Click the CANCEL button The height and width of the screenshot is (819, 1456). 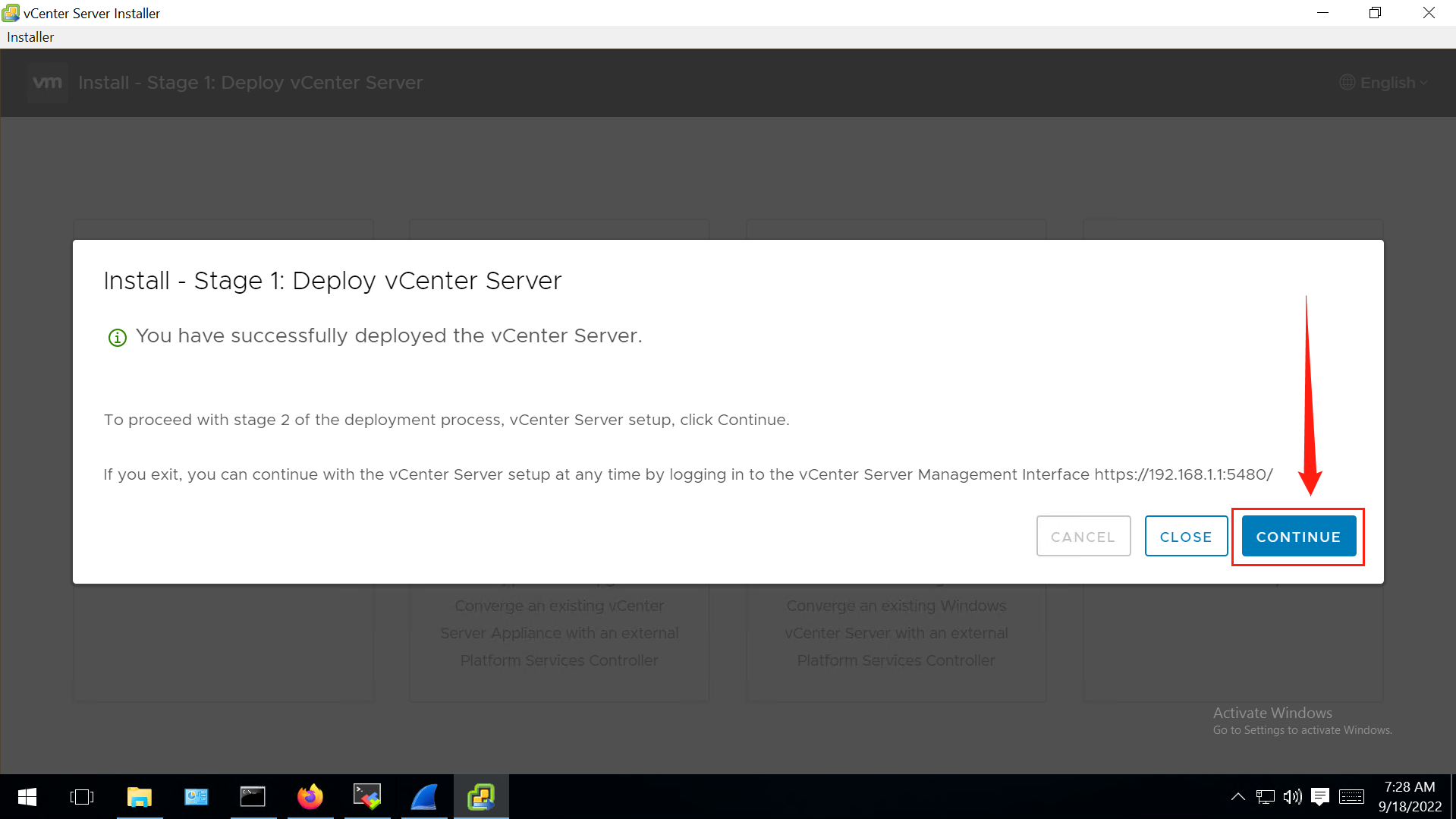click(x=1083, y=537)
